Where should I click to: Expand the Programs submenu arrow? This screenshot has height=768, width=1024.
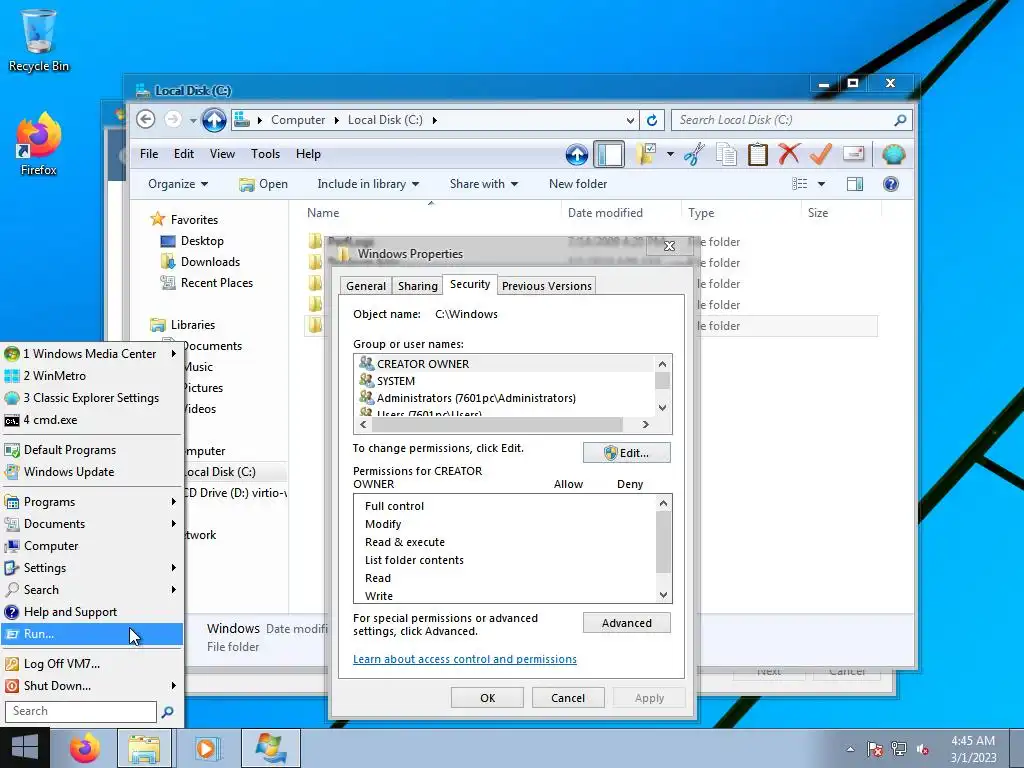click(x=174, y=502)
